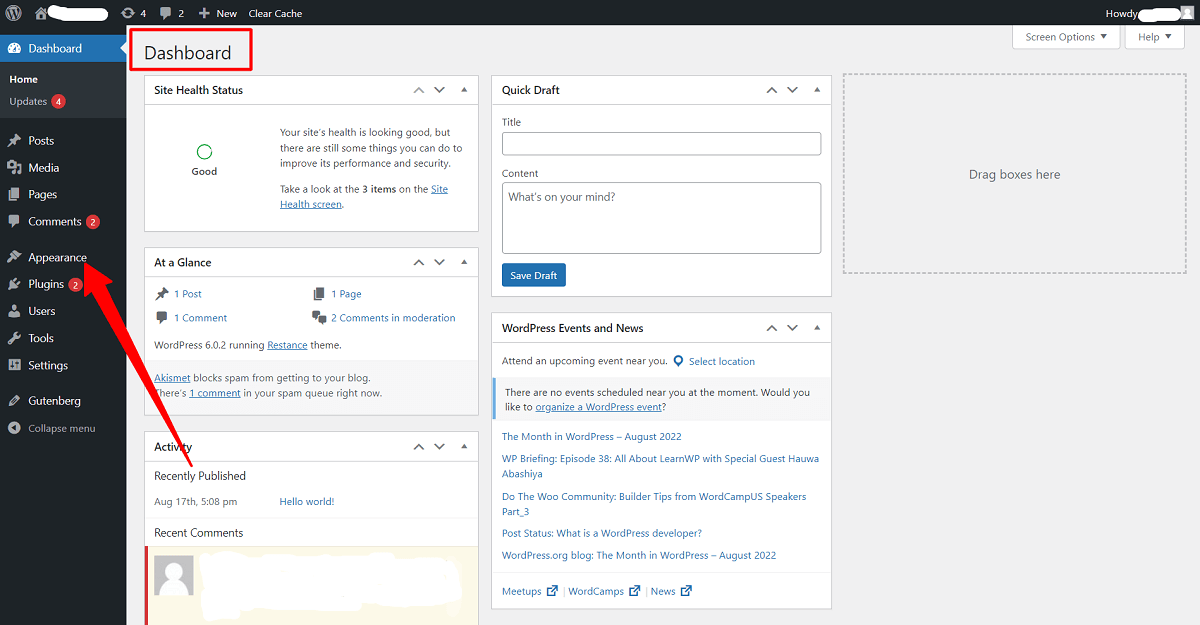This screenshot has width=1200, height=625.
Task: Open comments via the toolbar speech bubble
Action: click(166, 13)
